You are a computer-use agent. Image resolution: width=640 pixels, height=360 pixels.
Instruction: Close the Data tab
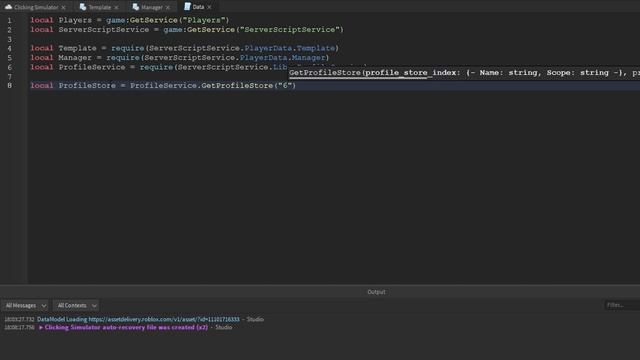[x=209, y=7]
